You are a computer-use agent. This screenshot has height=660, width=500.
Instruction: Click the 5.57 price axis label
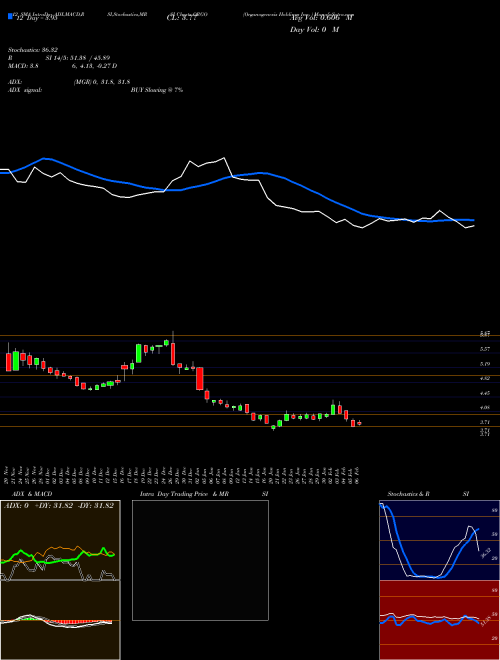click(485, 349)
